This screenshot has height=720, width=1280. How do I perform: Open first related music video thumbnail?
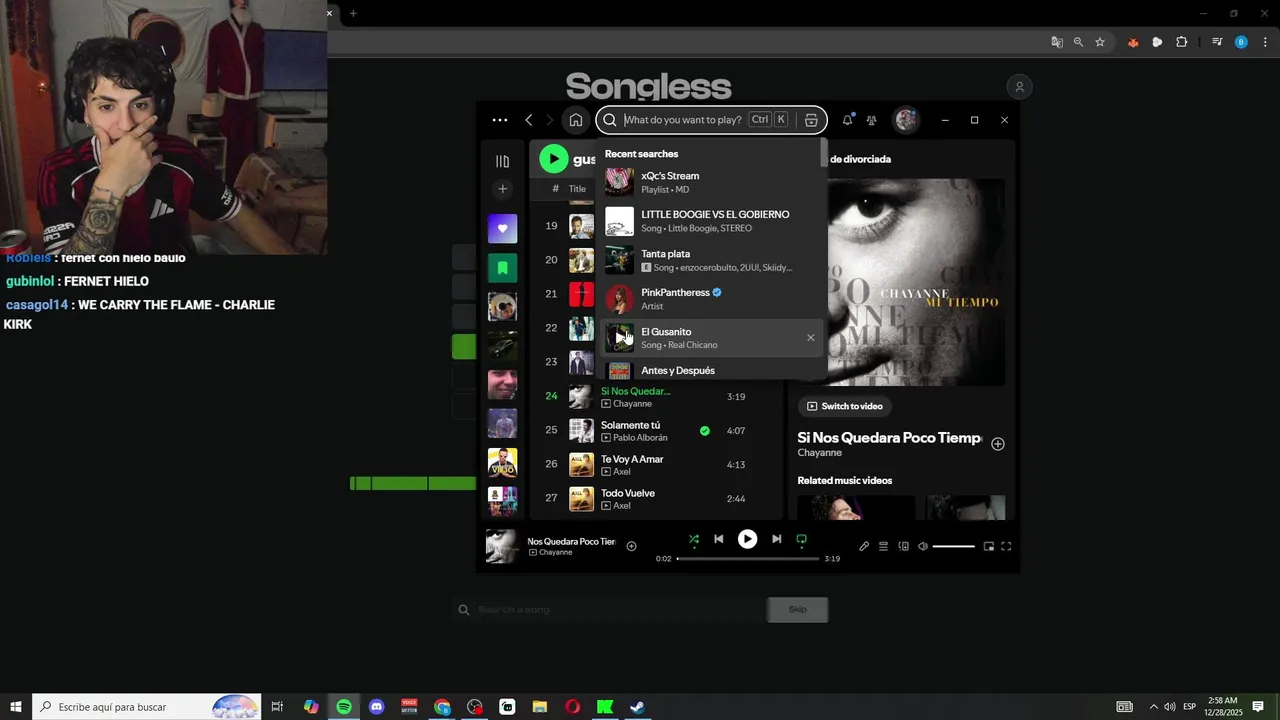[856, 507]
